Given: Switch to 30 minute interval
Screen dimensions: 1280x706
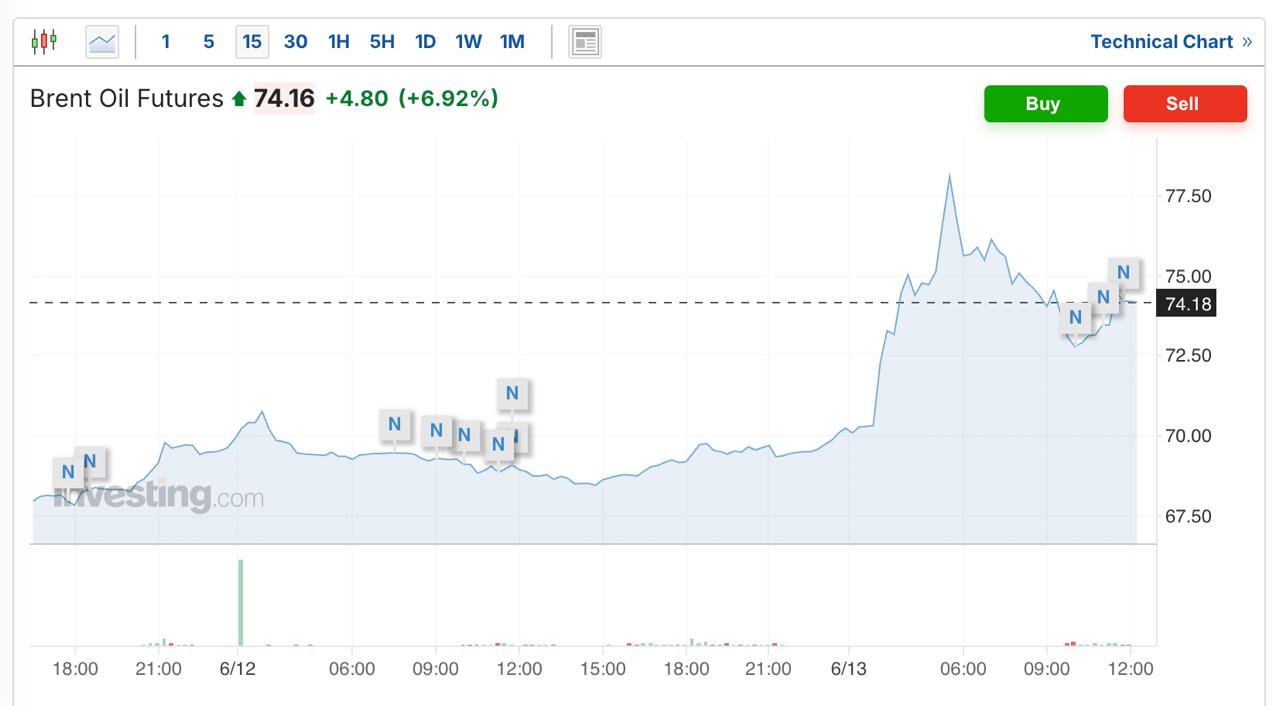Looking at the screenshot, I should (295, 41).
